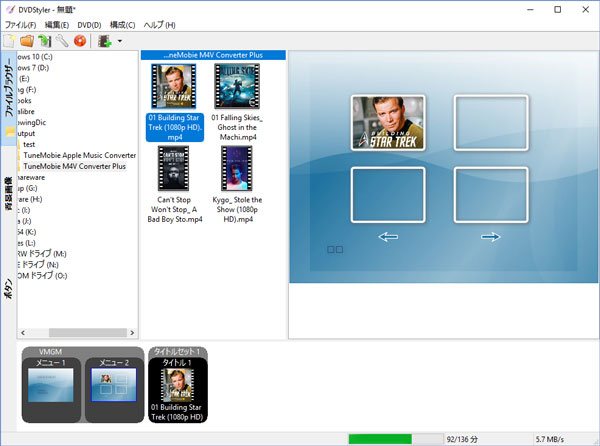Click the folder path header neMobie M4V Converter Plus

213,55
